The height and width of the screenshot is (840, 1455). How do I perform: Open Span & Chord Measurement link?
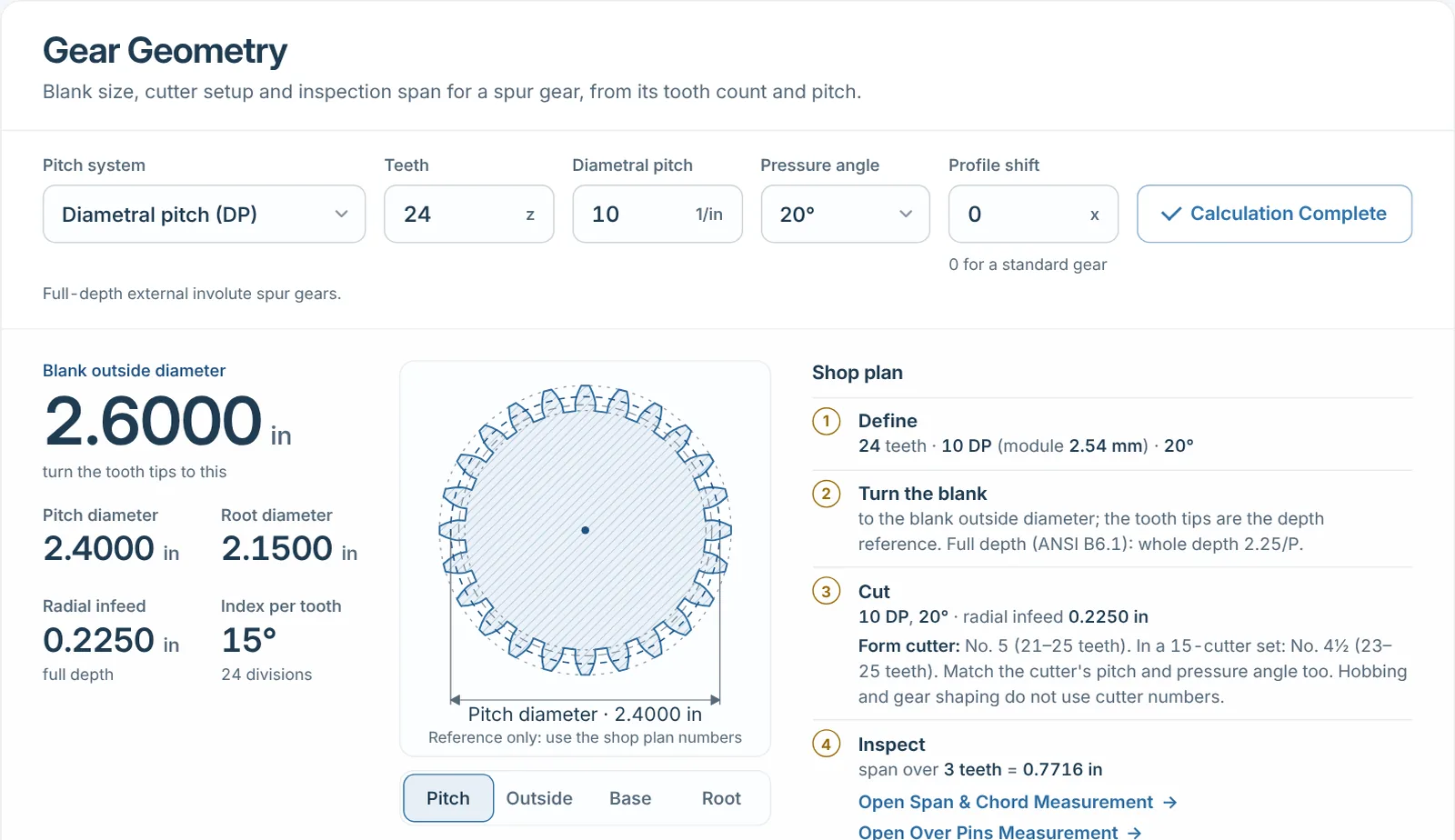(x=1018, y=802)
